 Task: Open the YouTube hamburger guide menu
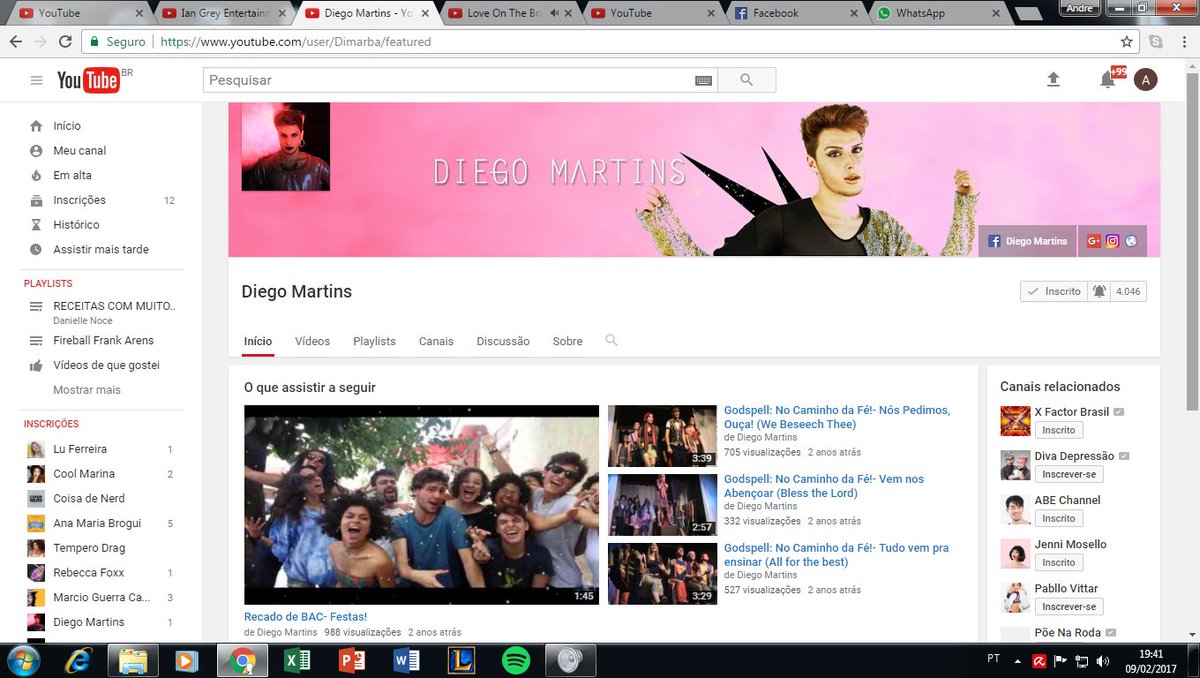pyautogui.click(x=37, y=81)
